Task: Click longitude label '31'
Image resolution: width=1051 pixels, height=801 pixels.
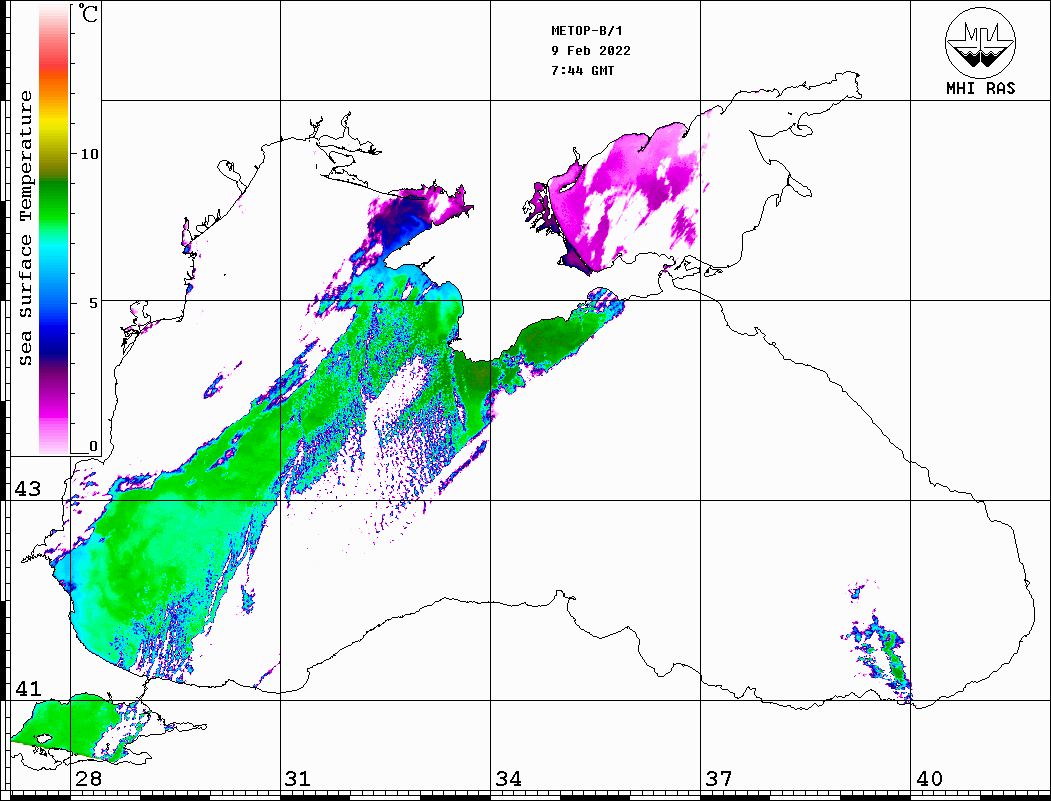Action: pos(298,779)
